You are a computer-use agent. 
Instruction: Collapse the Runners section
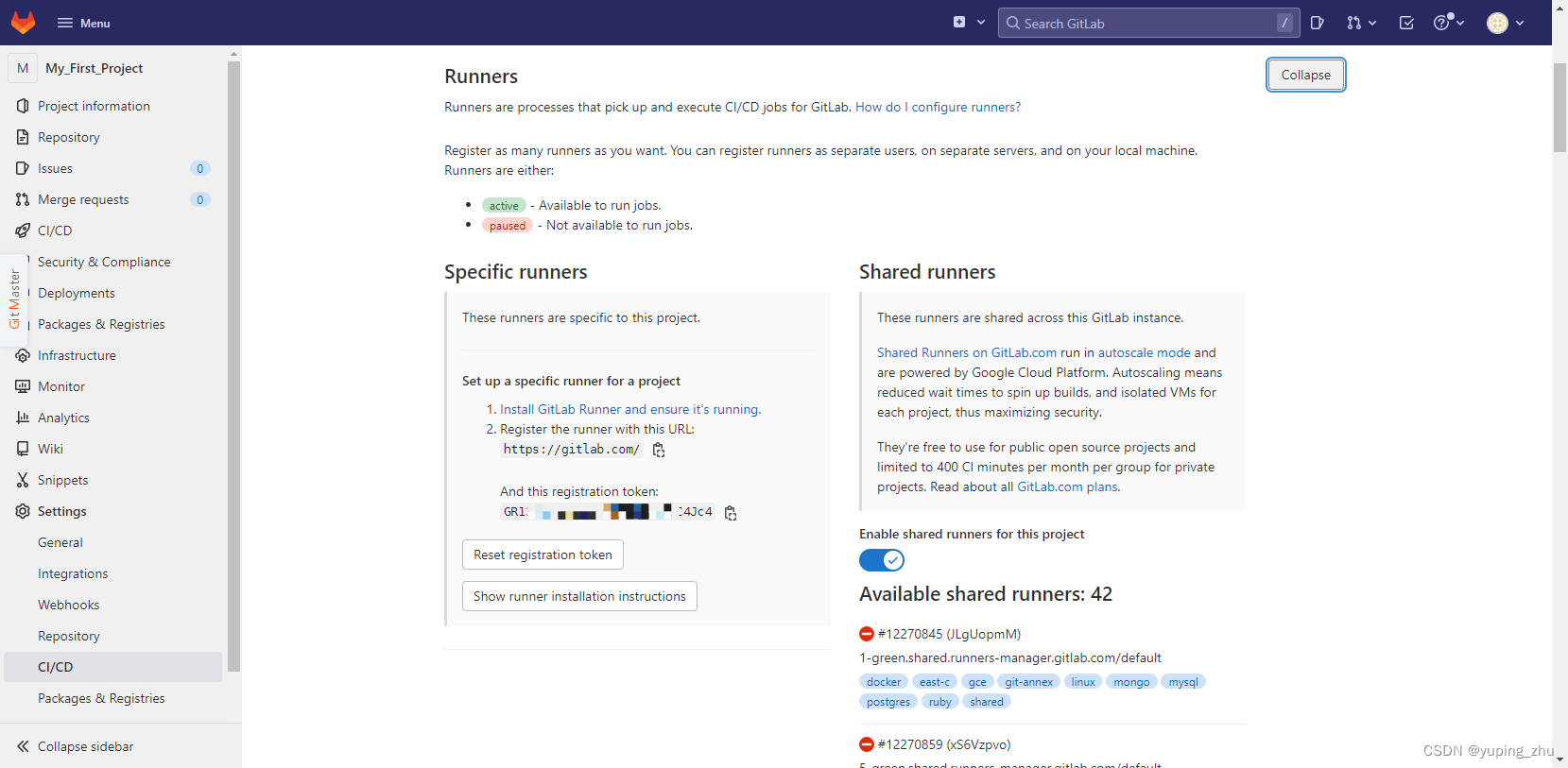pos(1305,75)
